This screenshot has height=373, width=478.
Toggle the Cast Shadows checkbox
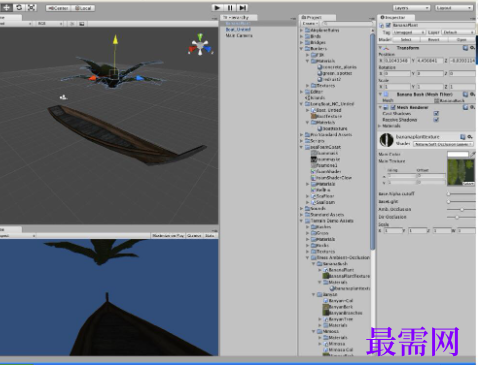(x=436, y=114)
